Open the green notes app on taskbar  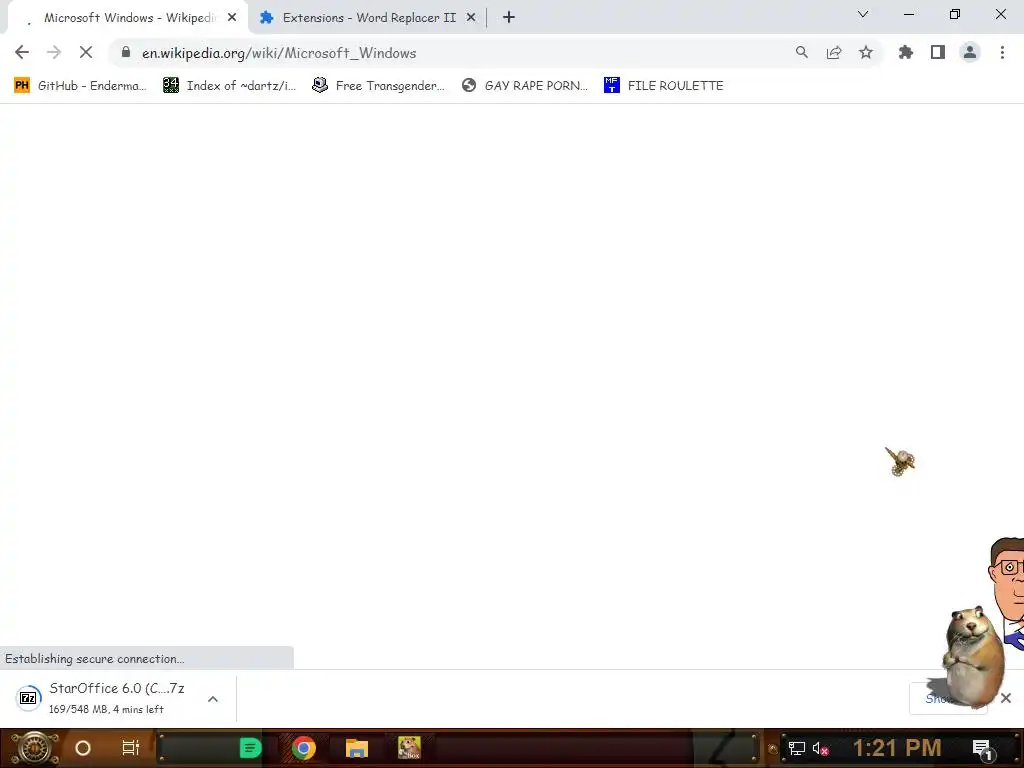click(x=250, y=748)
